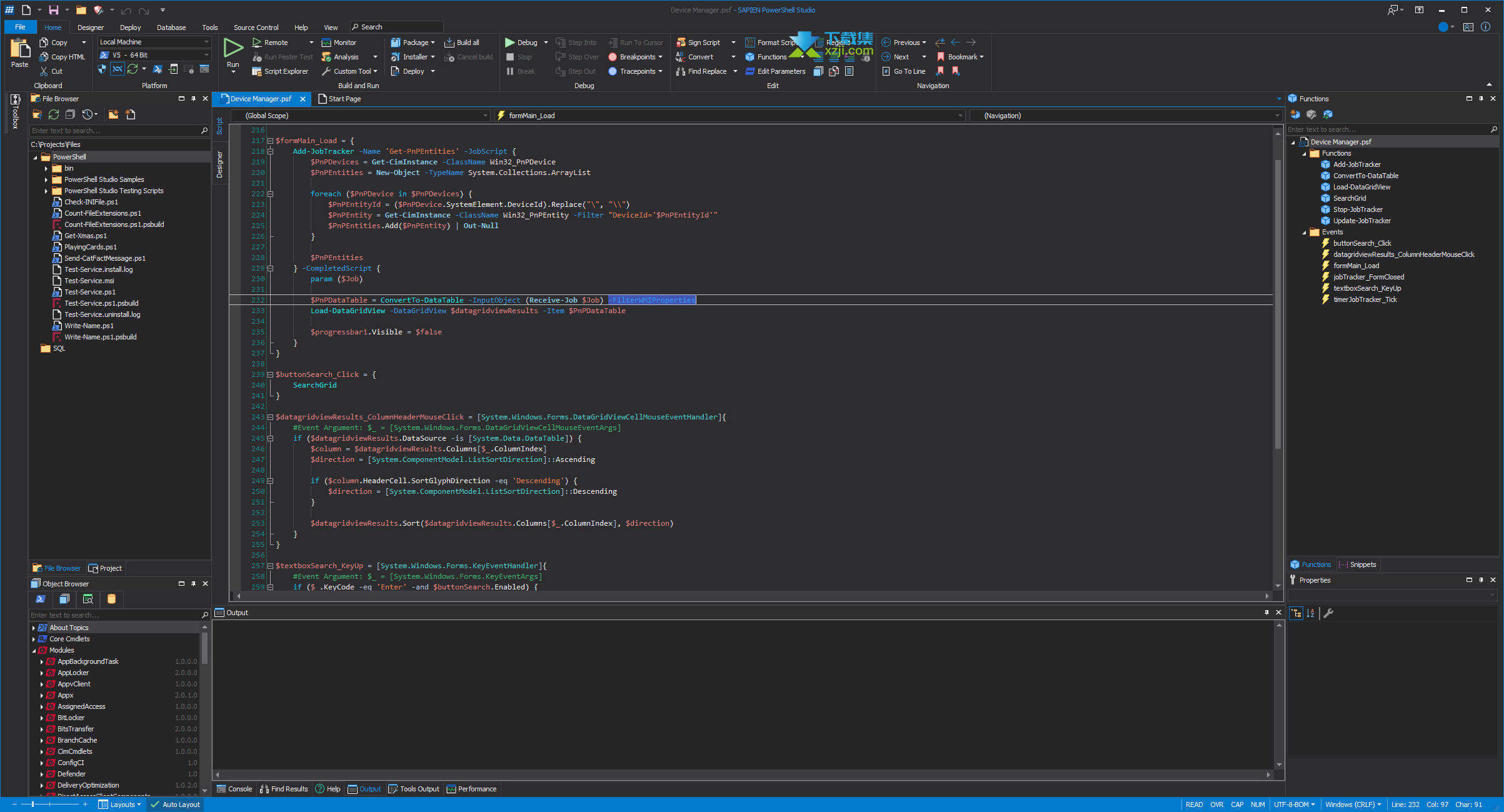Click the info circle icon at top right

tap(1486, 27)
